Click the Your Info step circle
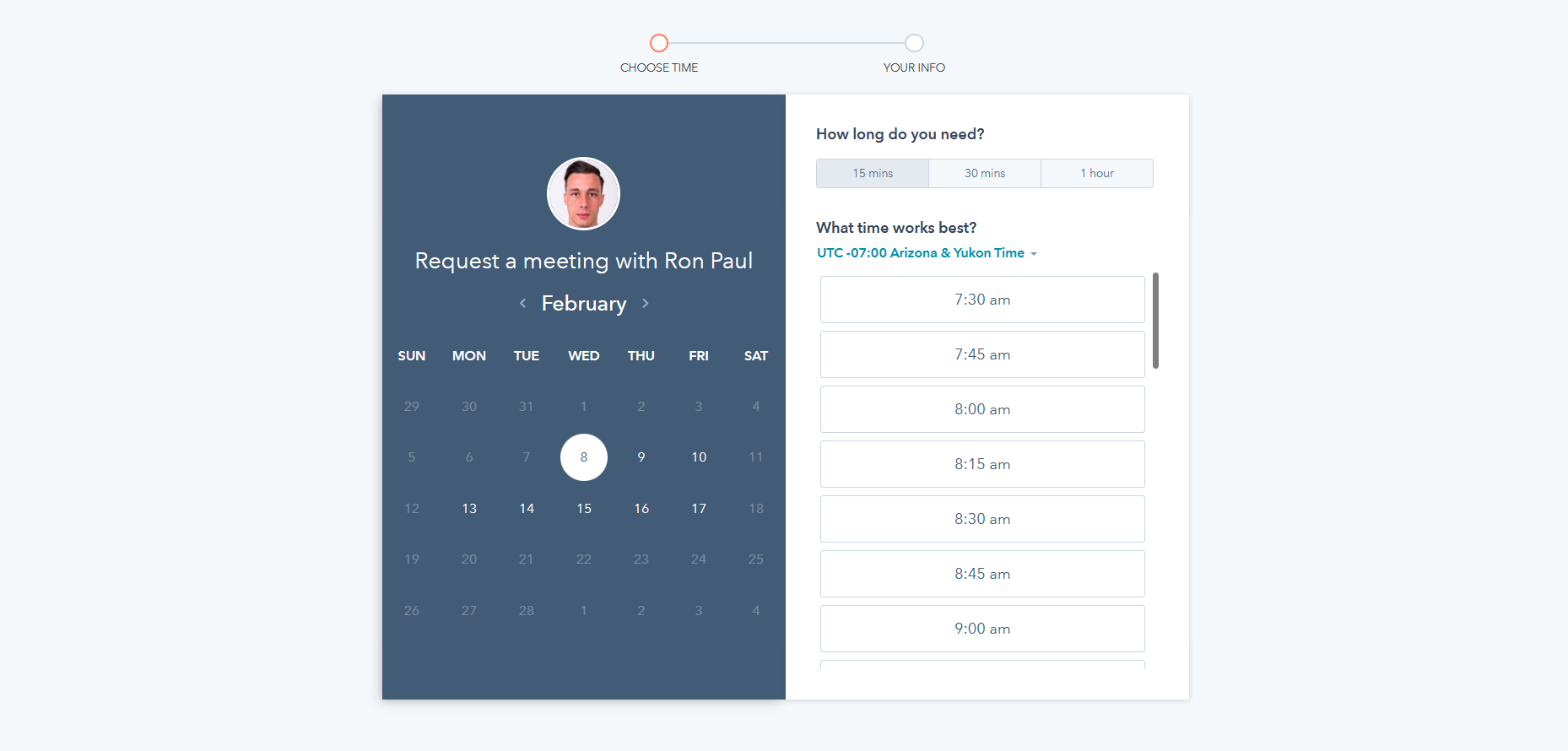Image resolution: width=1568 pixels, height=751 pixels. coord(914,43)
